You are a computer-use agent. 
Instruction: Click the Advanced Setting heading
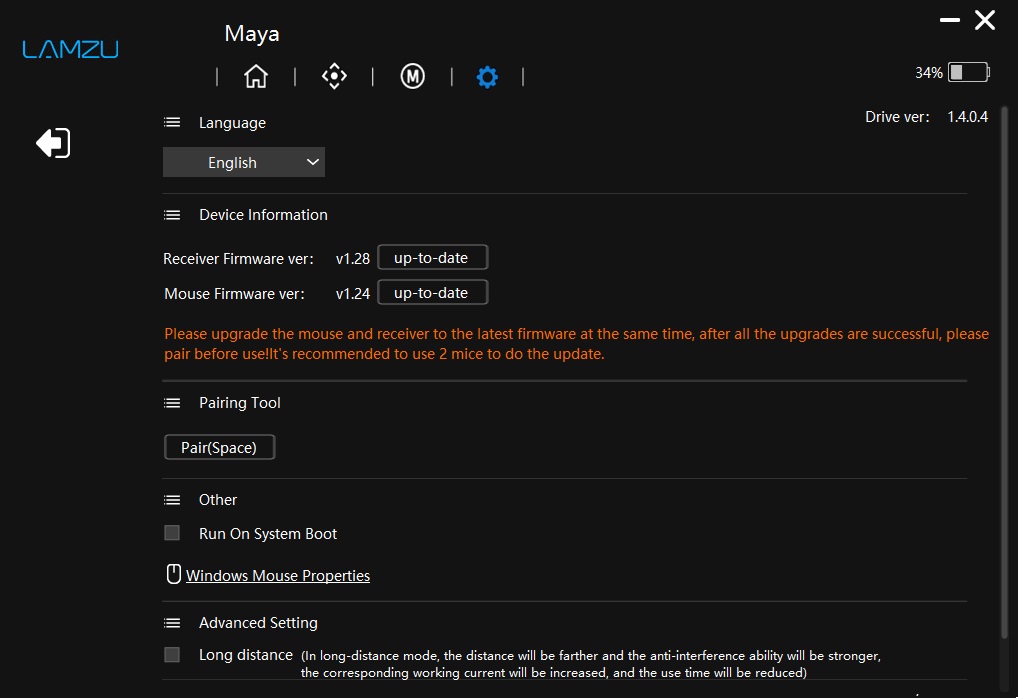[x=258, y=623]
